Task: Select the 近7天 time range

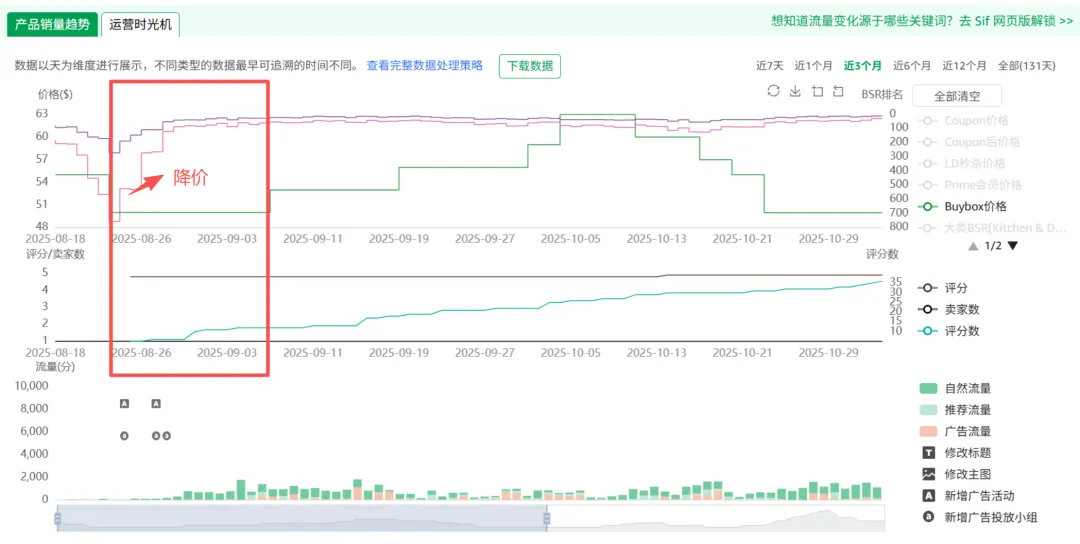Action: [x=769, y=65]
